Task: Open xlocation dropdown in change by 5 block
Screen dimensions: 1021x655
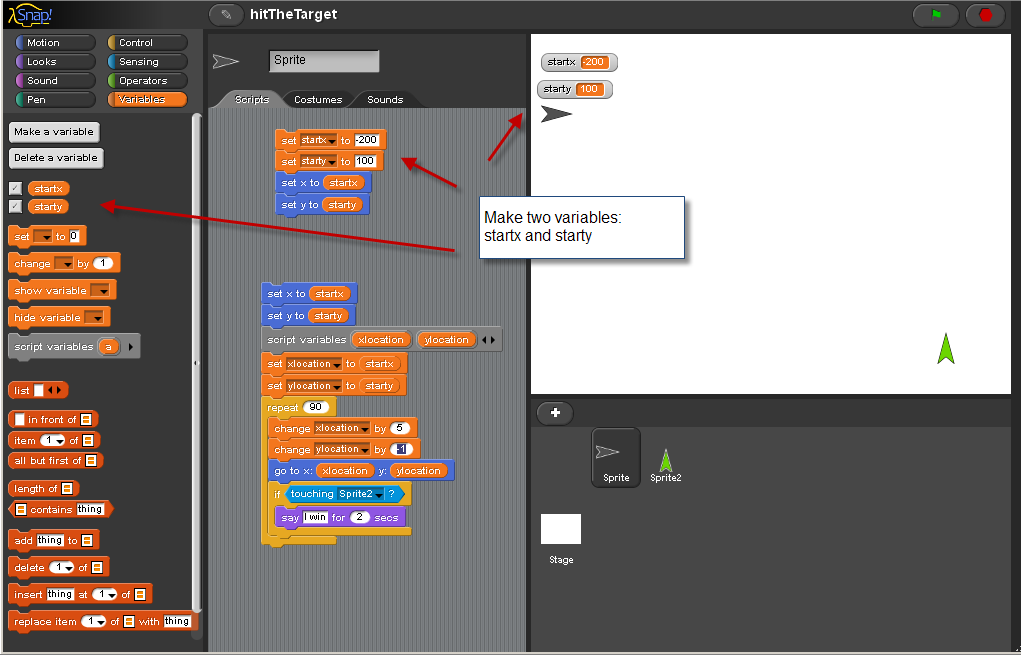Action: (x=365, y=428)
